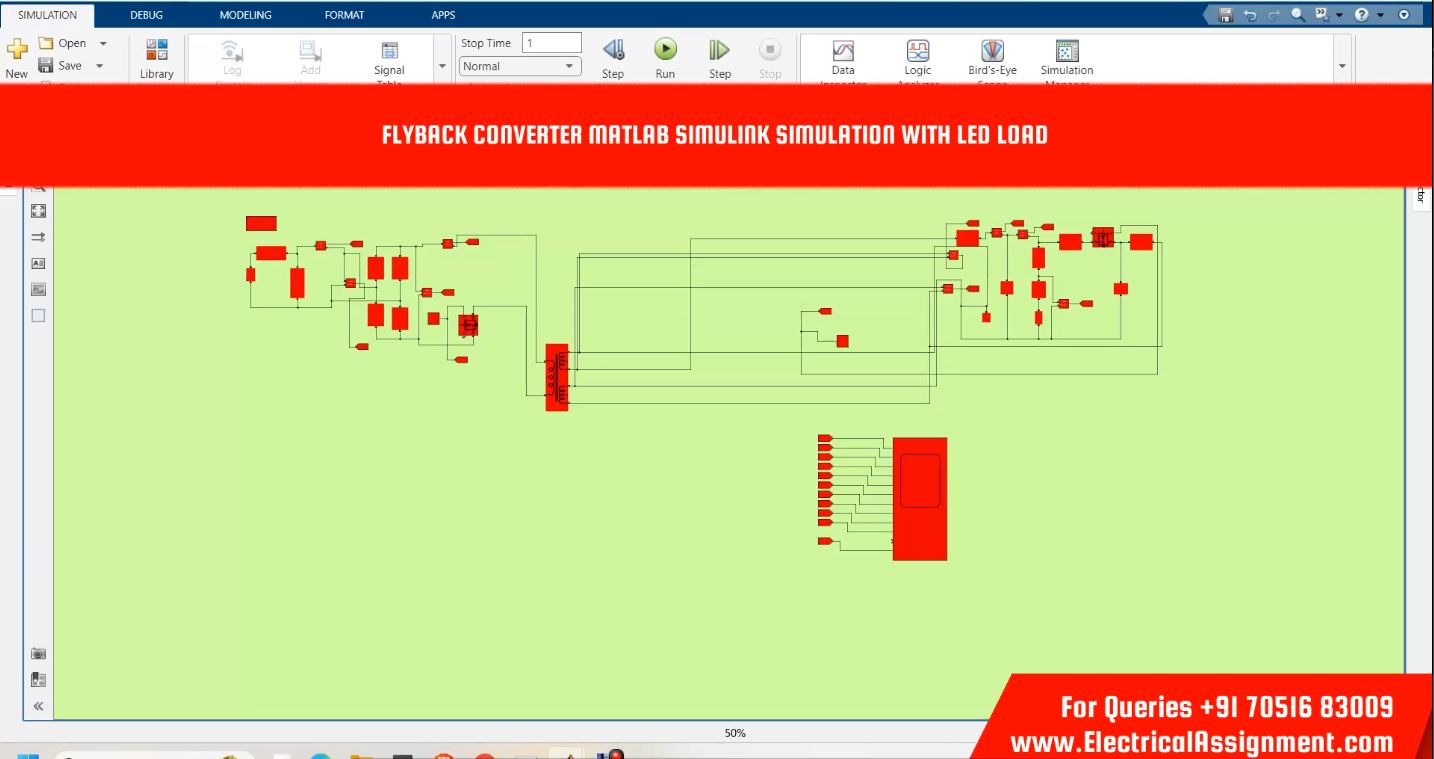Click the Fit to View palette icon

[x=38, y=211]
